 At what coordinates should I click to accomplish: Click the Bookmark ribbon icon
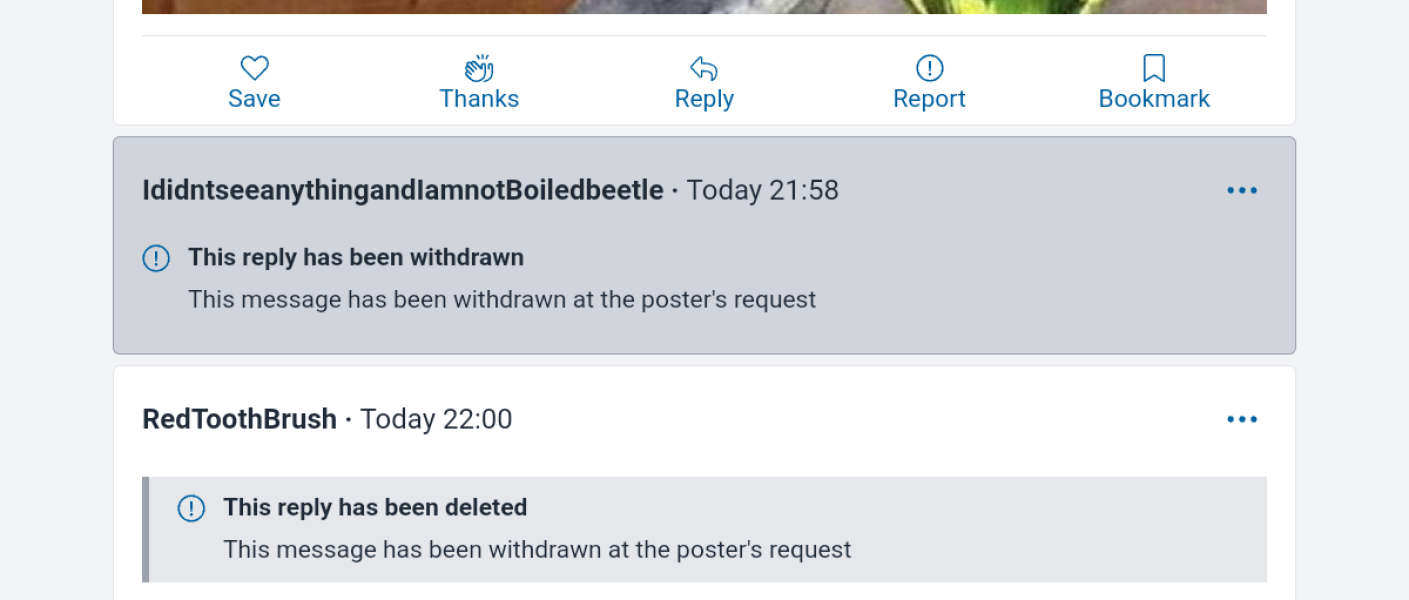[1154, 68]
